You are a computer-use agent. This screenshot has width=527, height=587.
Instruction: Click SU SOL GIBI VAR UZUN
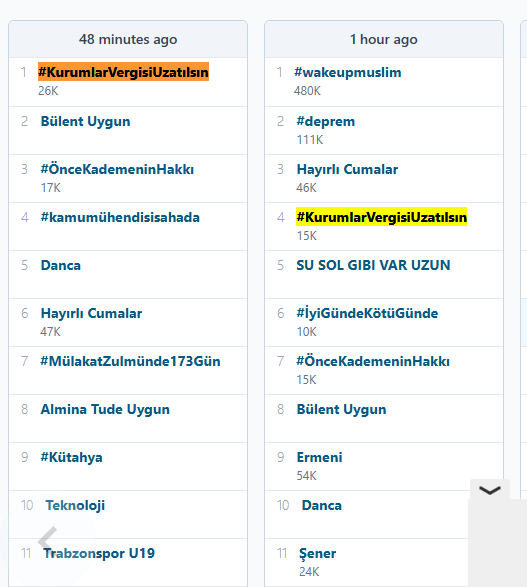click(373, 265)
